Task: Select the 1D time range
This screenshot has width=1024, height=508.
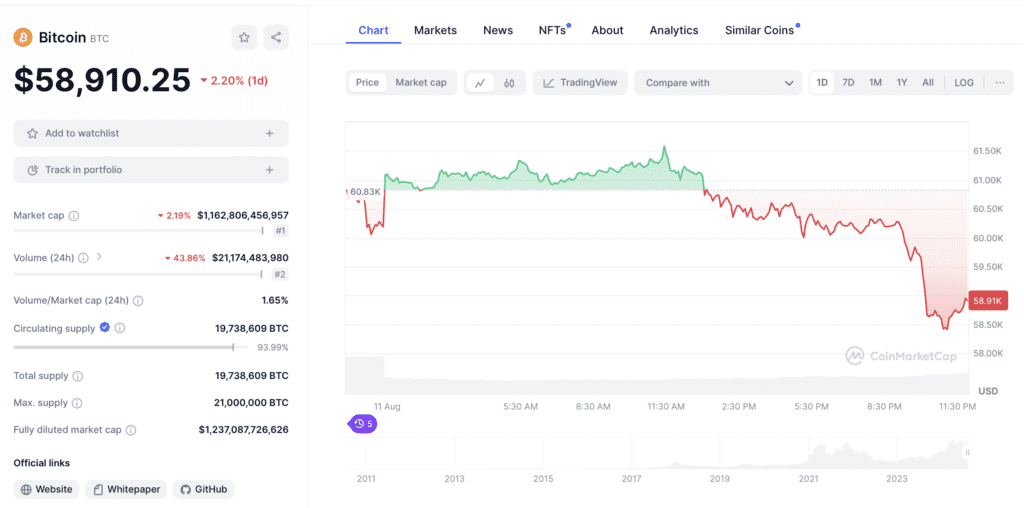Action: point(822,82)
